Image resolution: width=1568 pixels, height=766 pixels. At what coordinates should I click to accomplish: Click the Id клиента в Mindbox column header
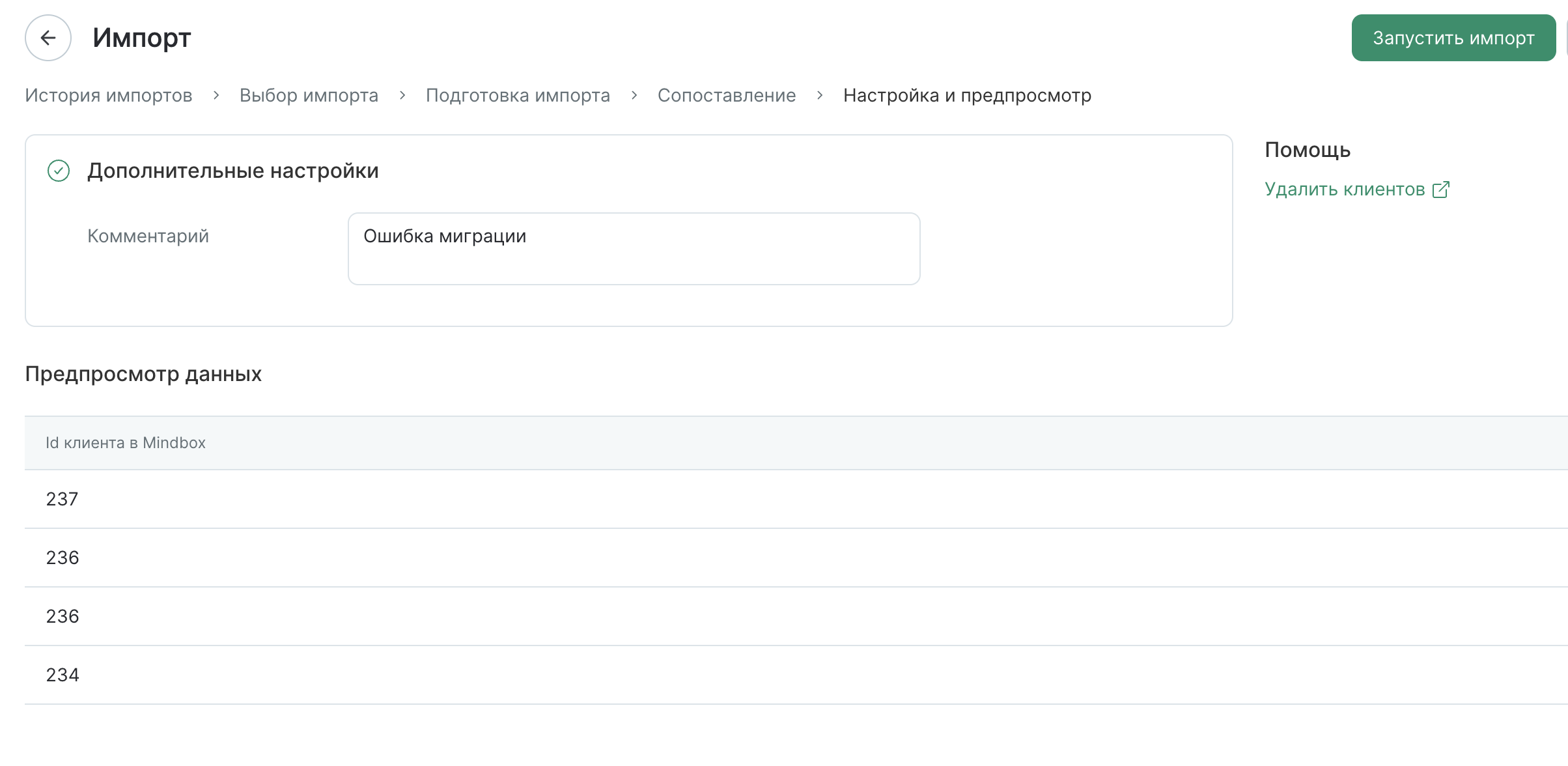pyautogui.click(x=126, y=443)
